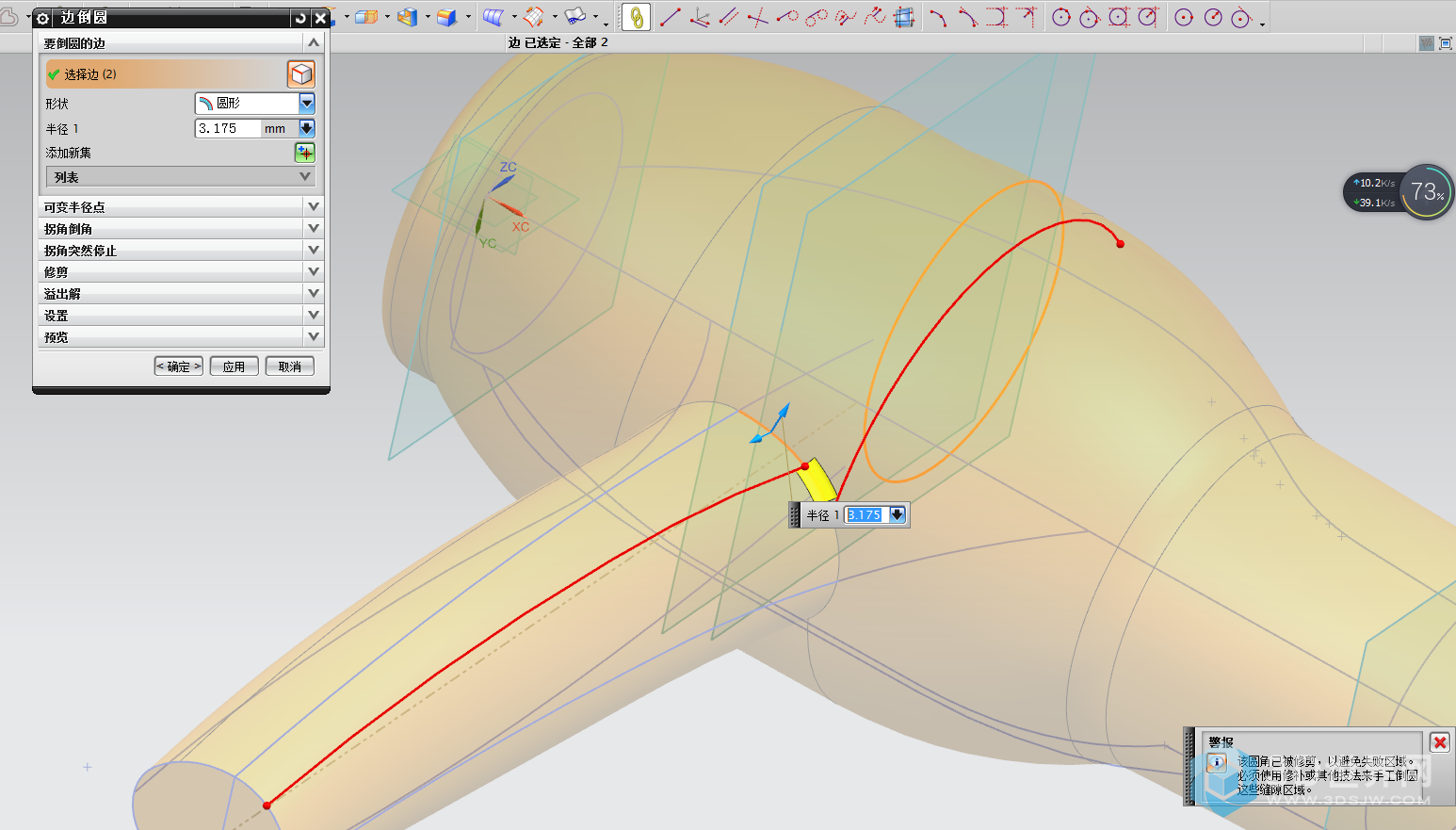Open the Through Curves blue surface tool

pyautogui.click(x=493, y=17)
